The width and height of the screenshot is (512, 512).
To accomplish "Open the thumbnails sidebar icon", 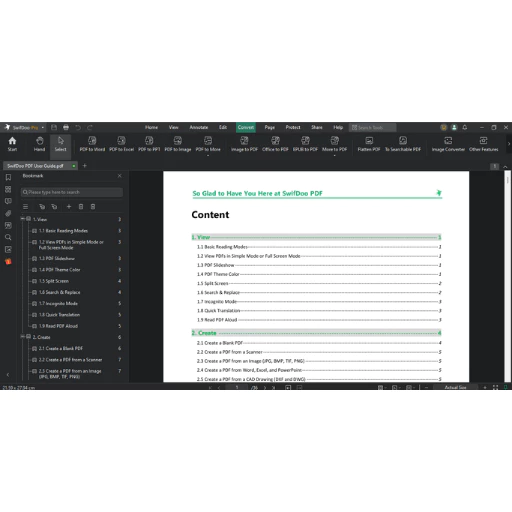I will [8, 189].
